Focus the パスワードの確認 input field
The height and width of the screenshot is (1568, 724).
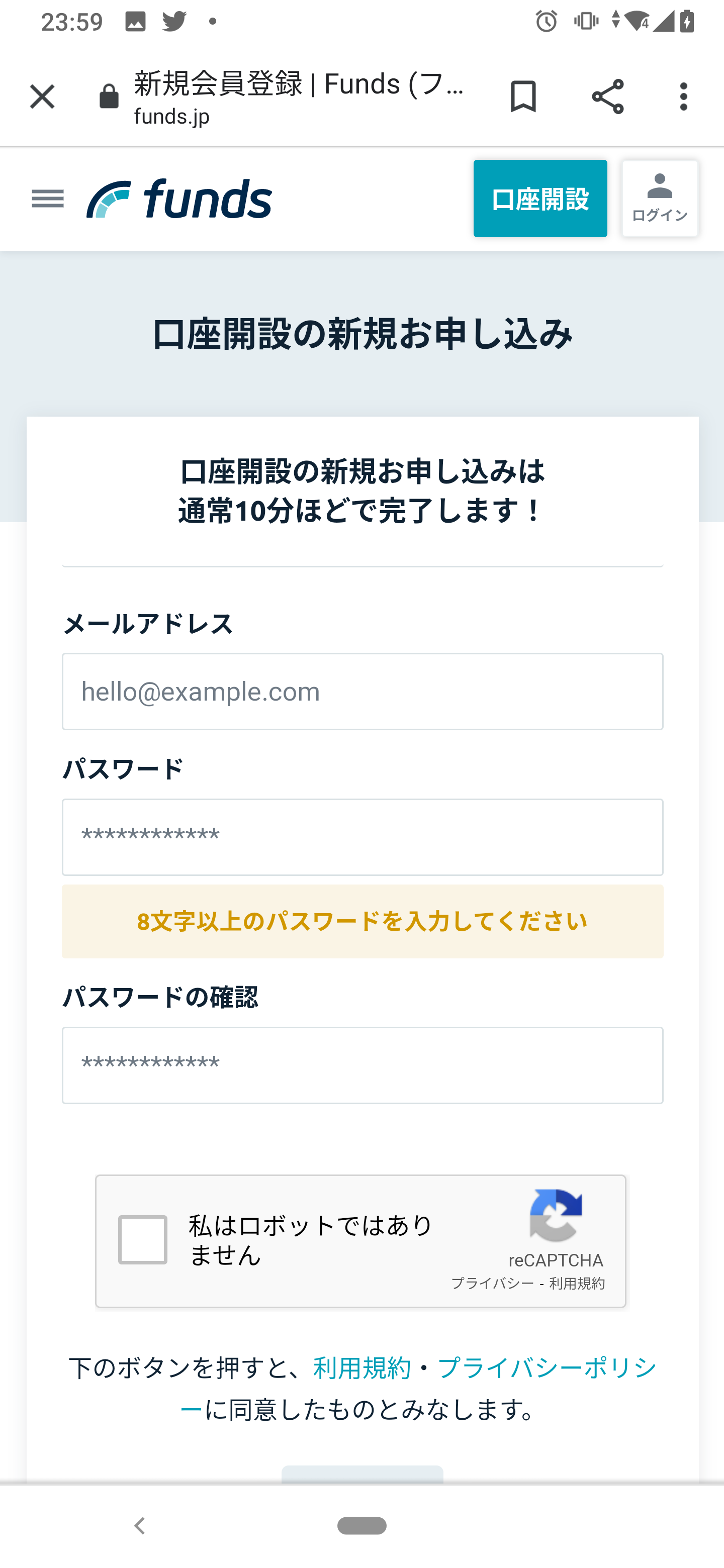(363, 1065)
